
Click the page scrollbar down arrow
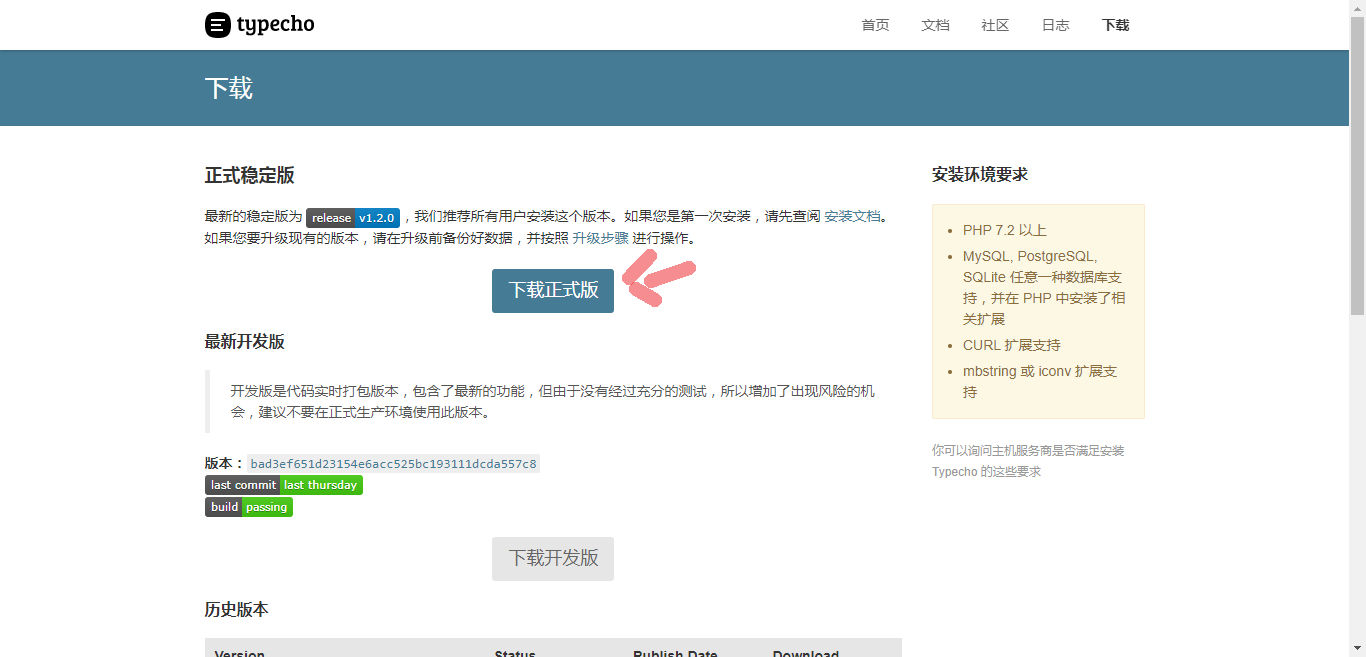[x=1357, y=649]
